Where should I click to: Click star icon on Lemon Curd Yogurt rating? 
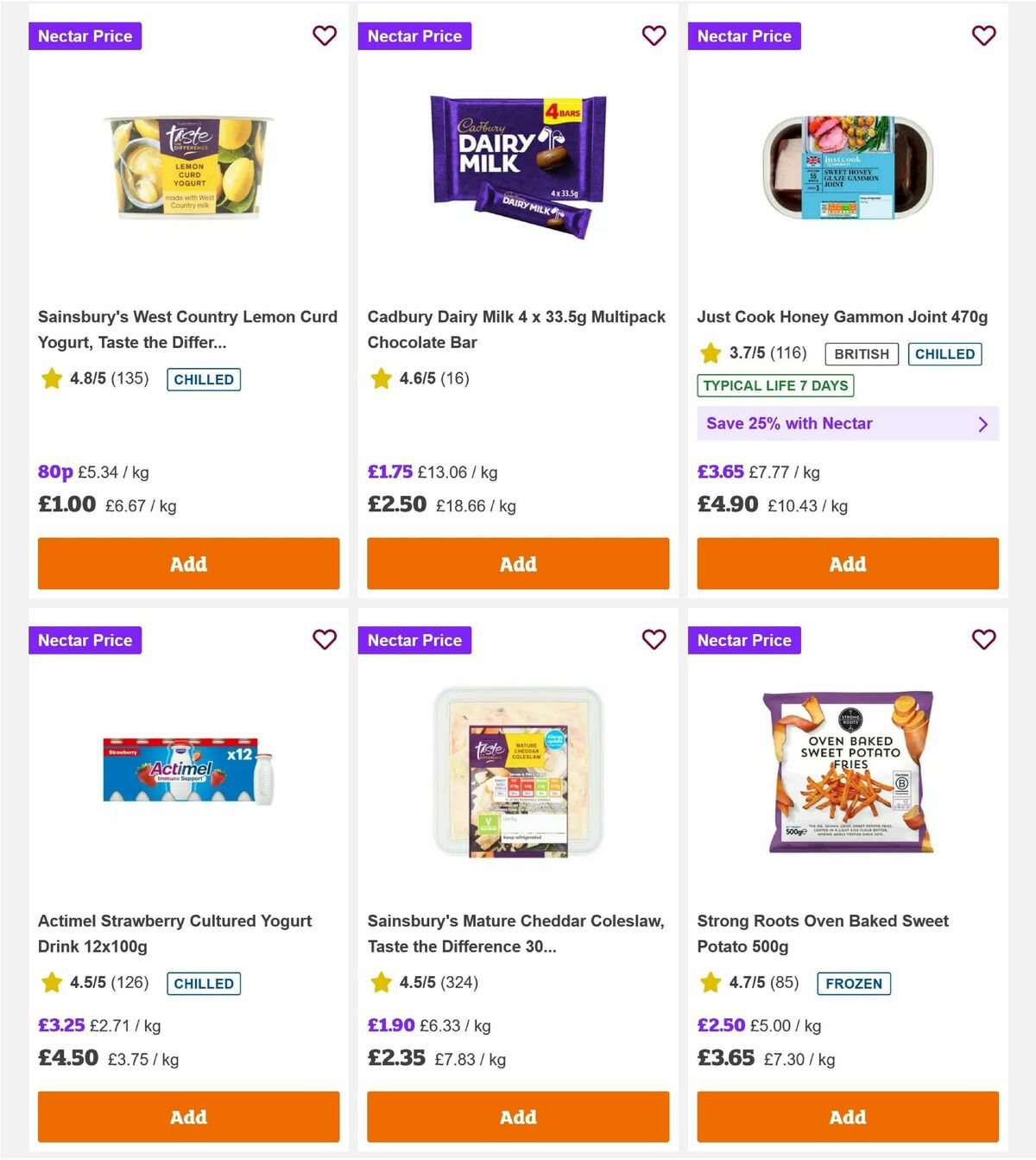pos(50,378)
